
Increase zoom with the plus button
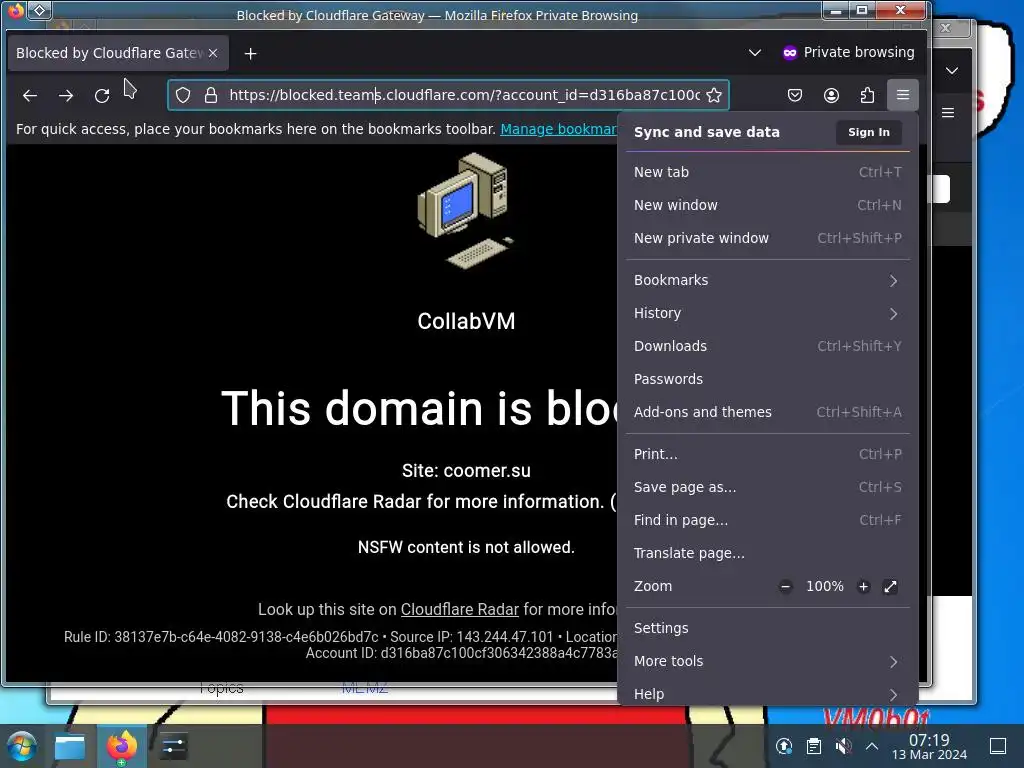point(863,586)
